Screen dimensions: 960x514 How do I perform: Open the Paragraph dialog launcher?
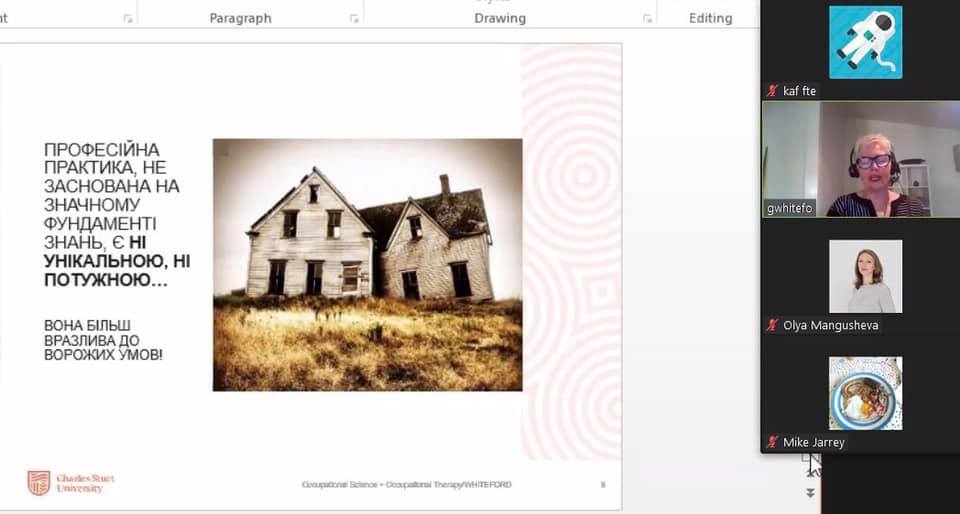[x=354, y=19]
